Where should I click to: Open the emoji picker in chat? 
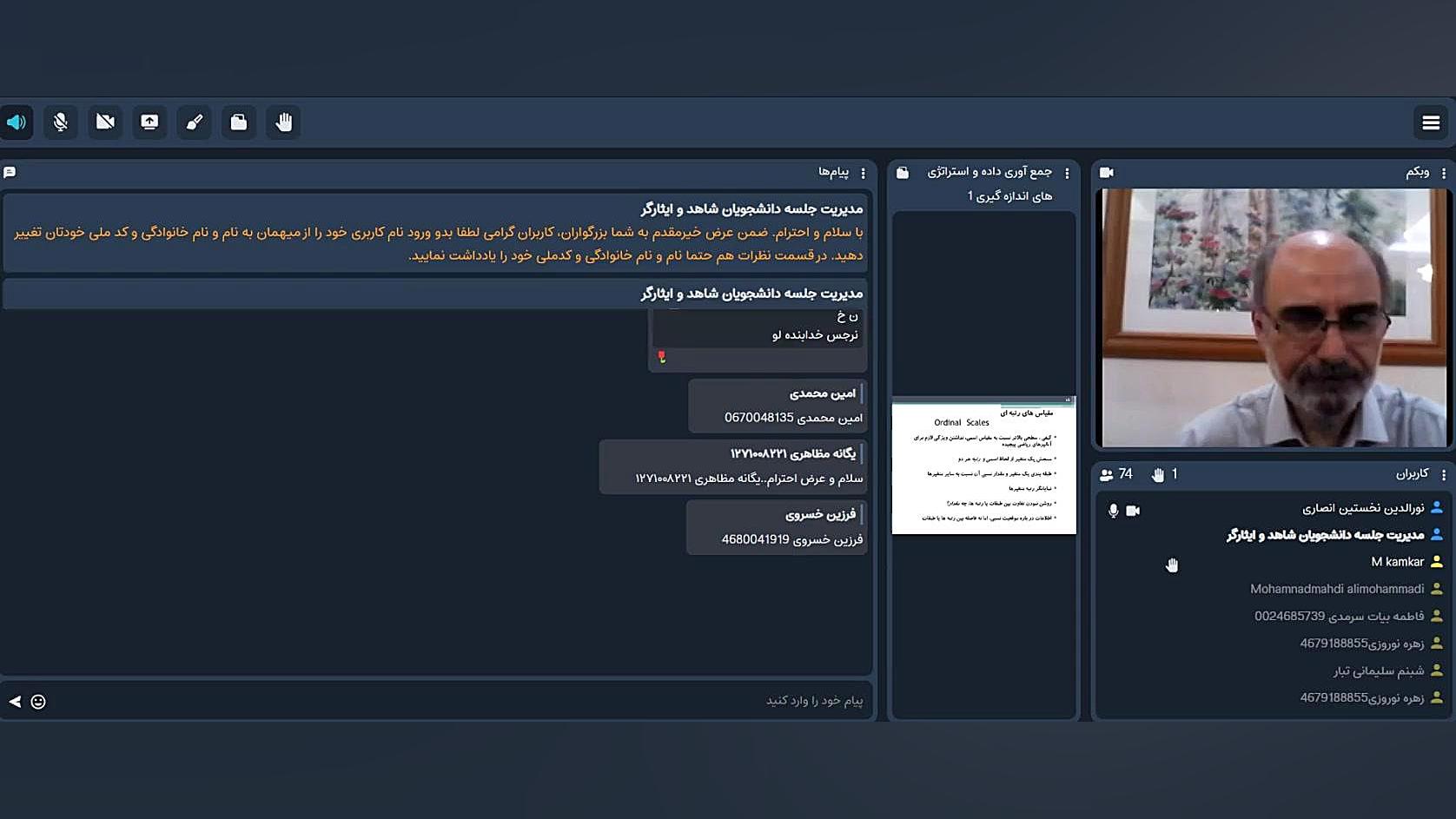(x=38, y=702)
